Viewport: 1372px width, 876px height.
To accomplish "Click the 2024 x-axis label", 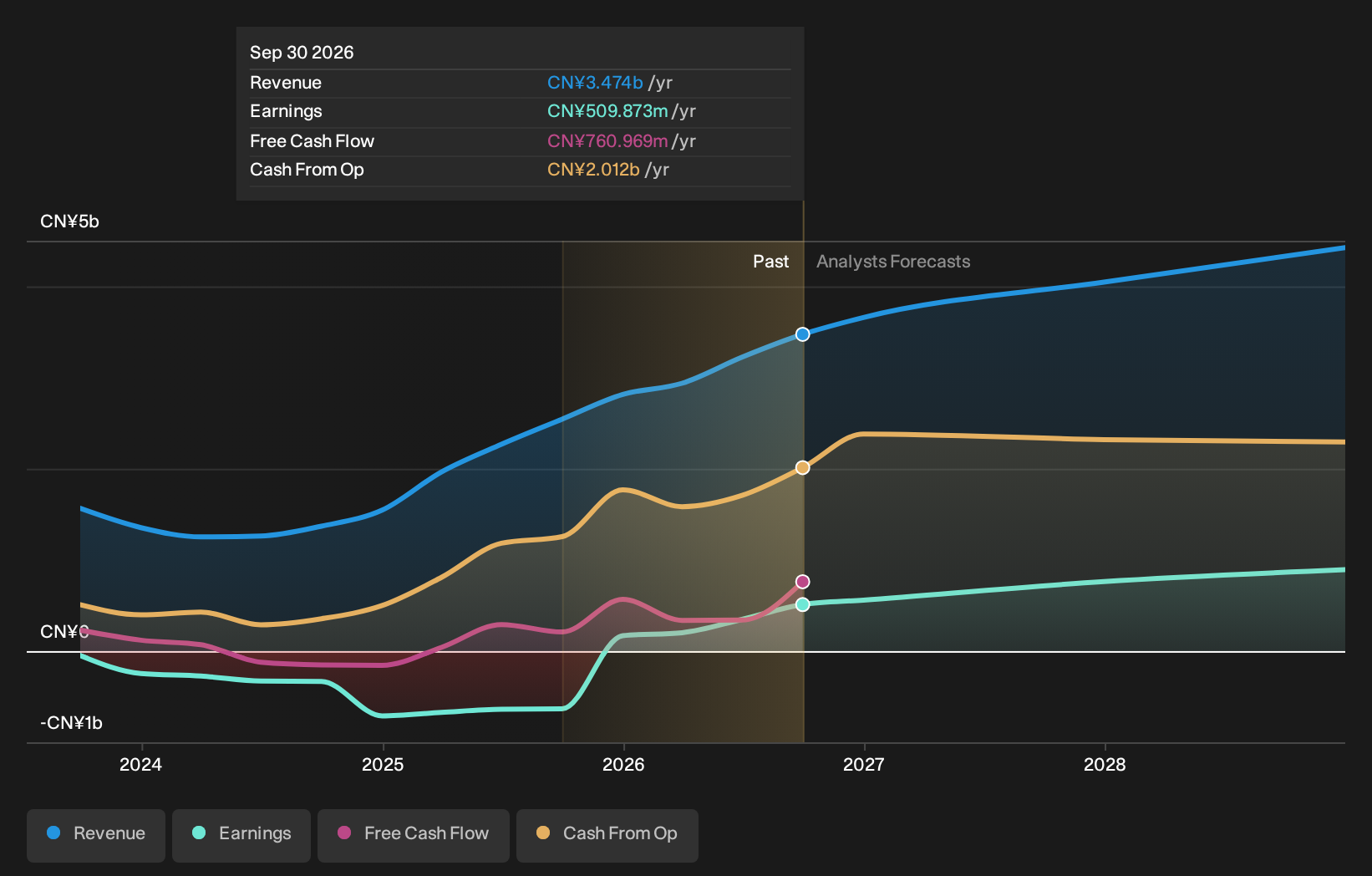I will click(x=140, y=765).
